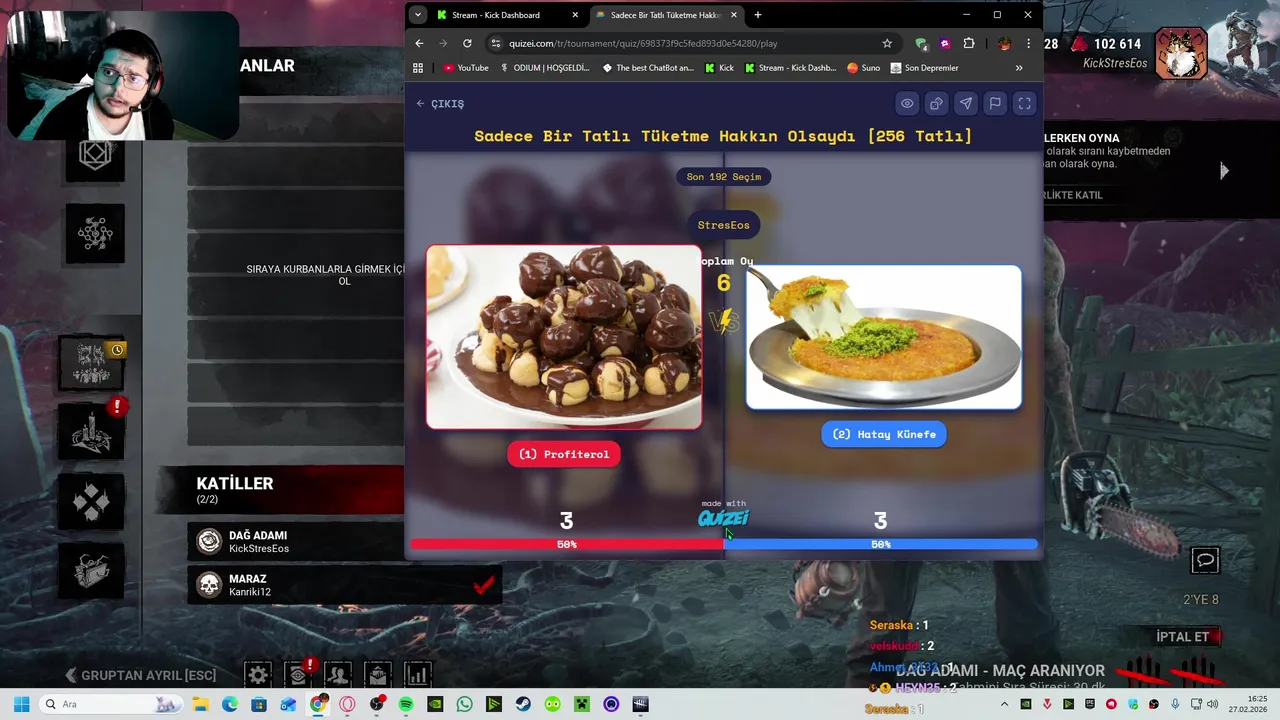1280x720 pixels.
Task: Open YouTube bookmark
Action: [x=466, y=68]
